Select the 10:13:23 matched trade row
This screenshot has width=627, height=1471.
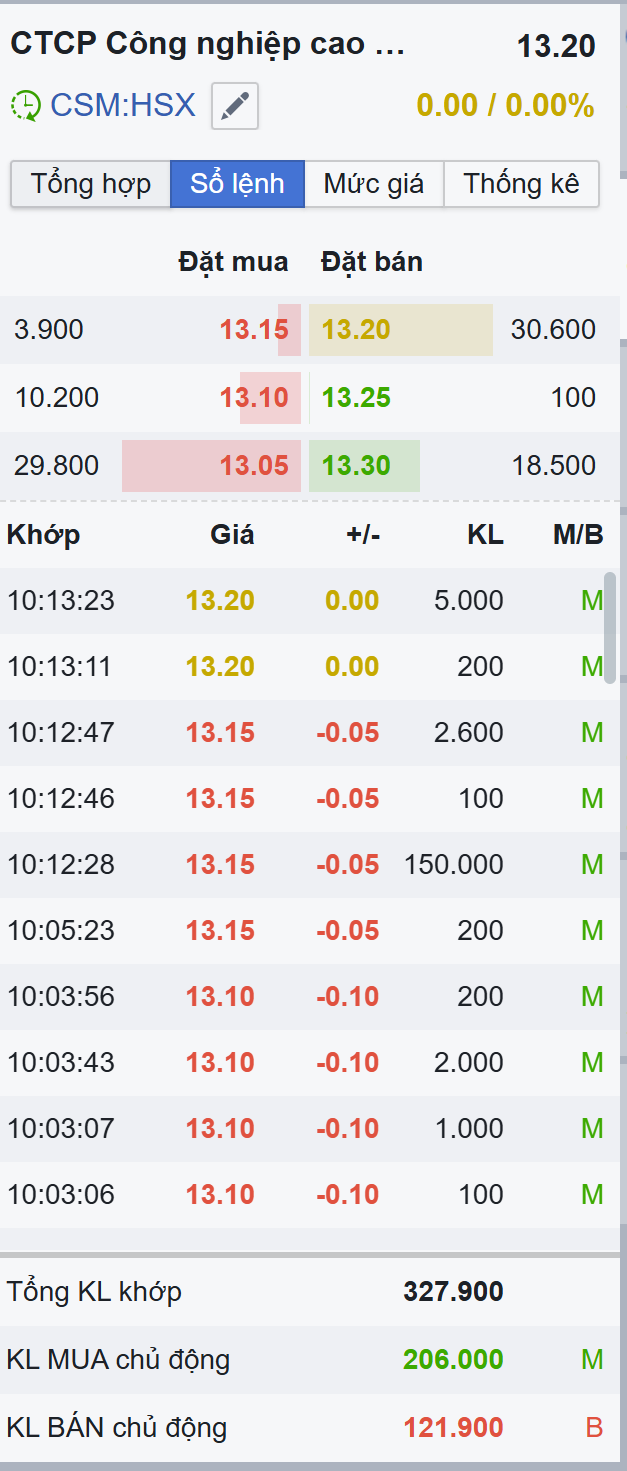click(x=300, y=601)
